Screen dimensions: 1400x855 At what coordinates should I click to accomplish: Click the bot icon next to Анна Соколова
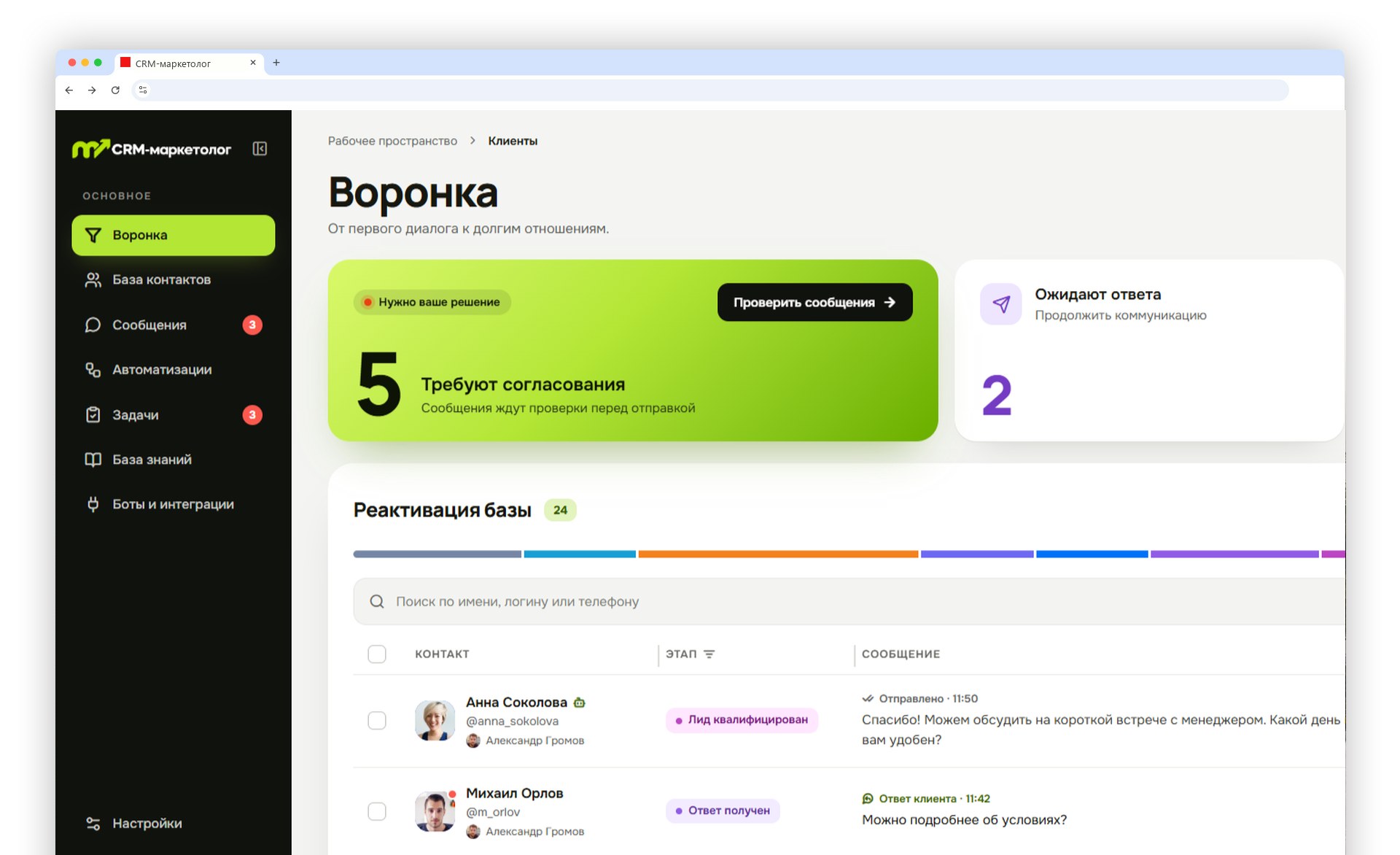click(580, 703)
